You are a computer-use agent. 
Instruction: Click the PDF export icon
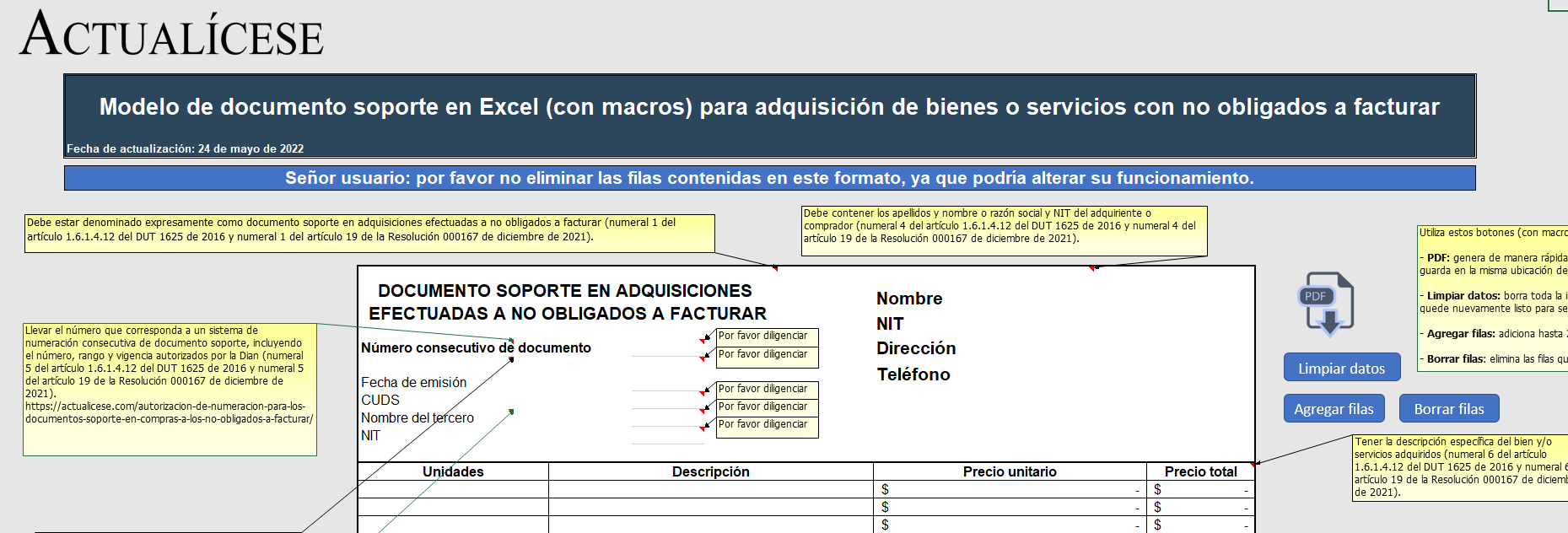click(1325, 304)
